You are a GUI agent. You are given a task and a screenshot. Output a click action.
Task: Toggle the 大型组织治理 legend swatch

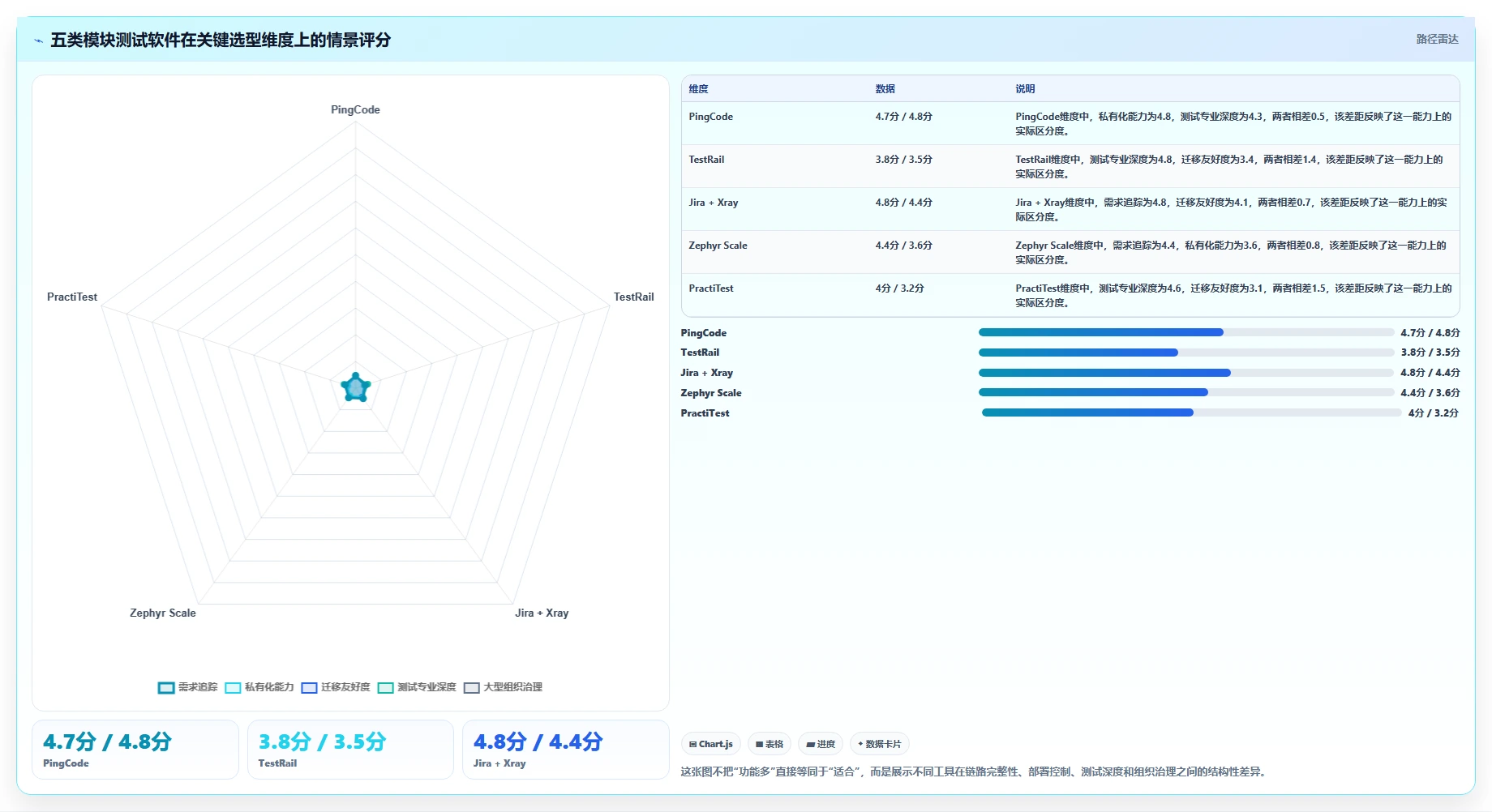tap(471, 687)
